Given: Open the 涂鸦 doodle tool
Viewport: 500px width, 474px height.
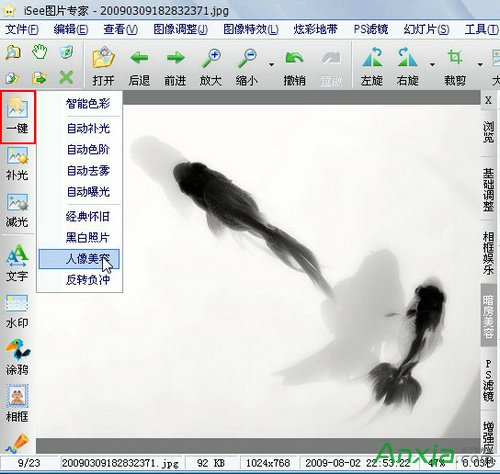Looking at the screenshot, I should click(17, 357).
